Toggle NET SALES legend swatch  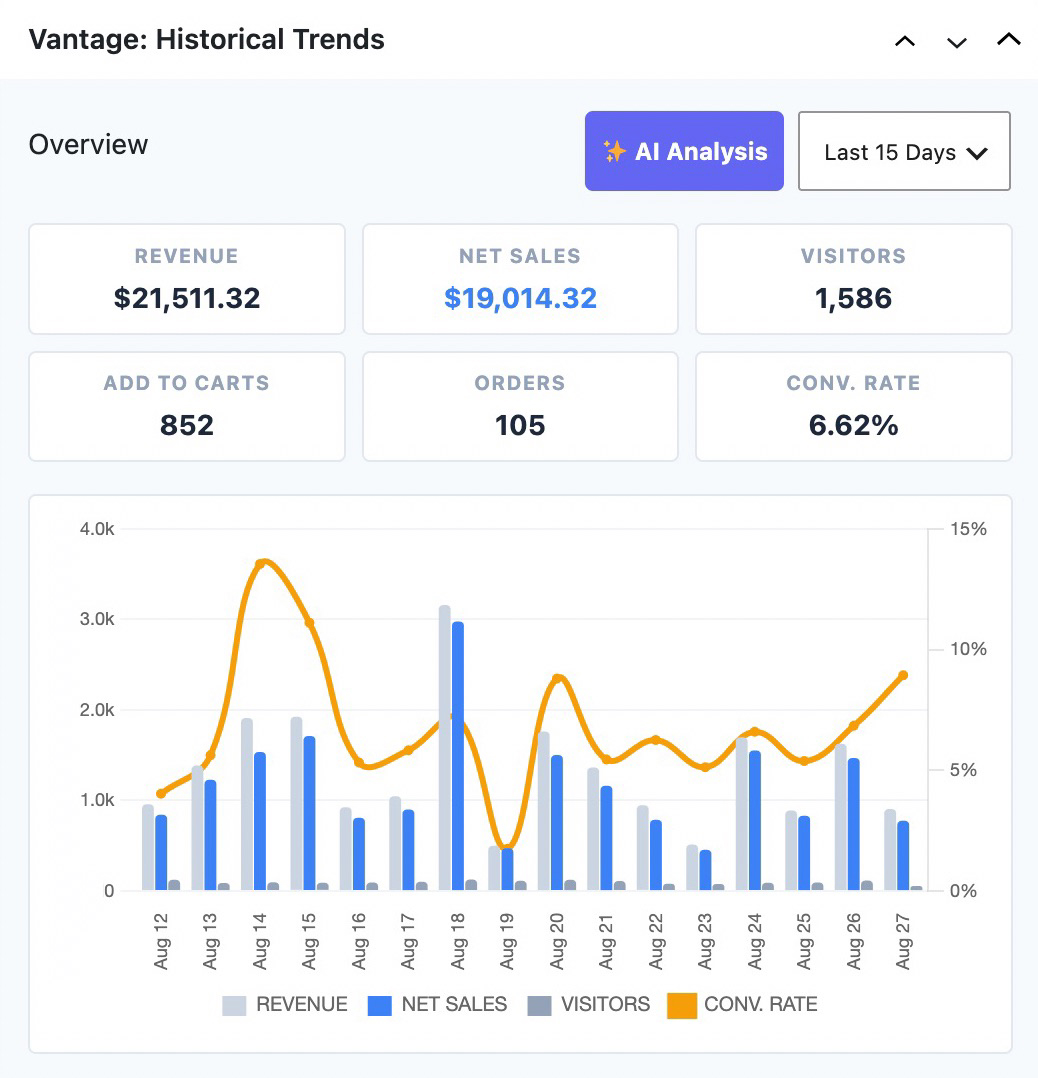tap(379, 1005)
